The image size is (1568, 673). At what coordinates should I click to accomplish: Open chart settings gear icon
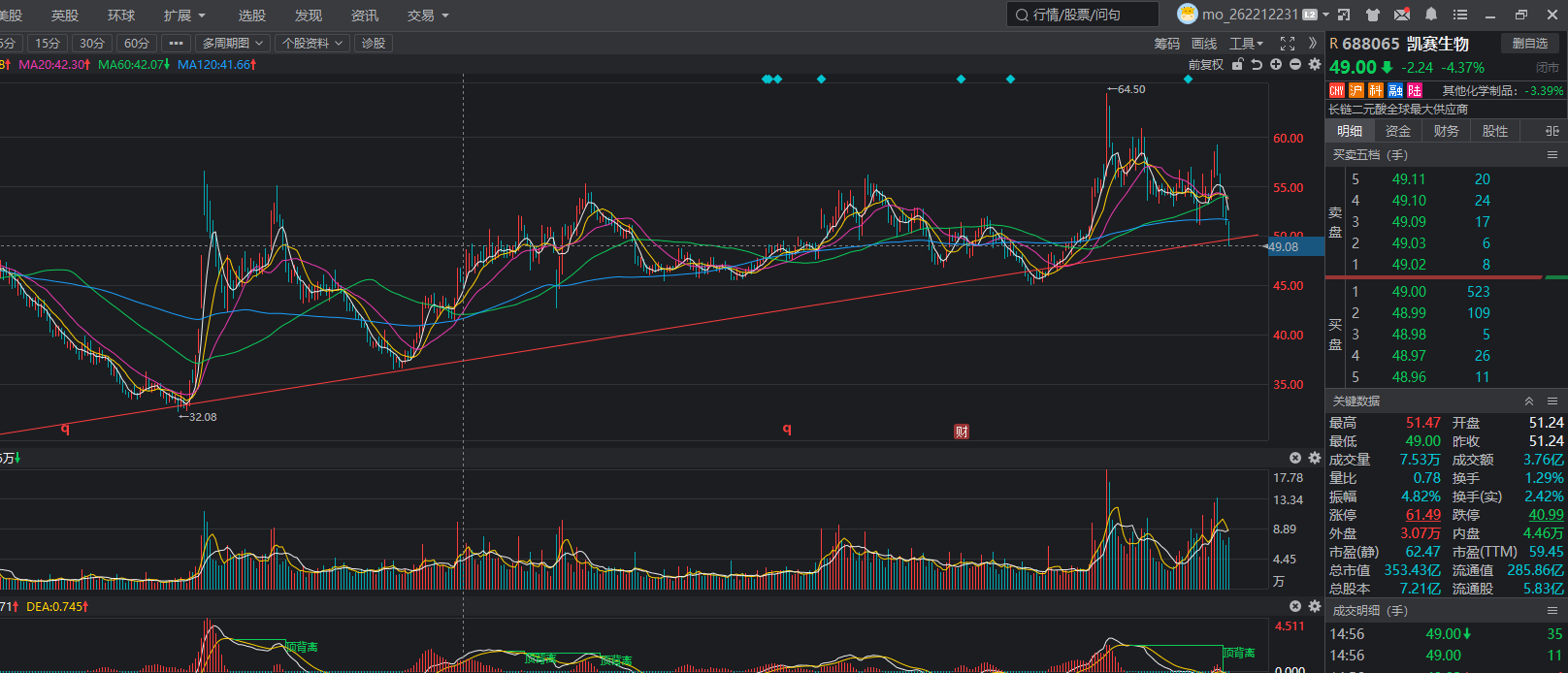[x=1315, y=64]
